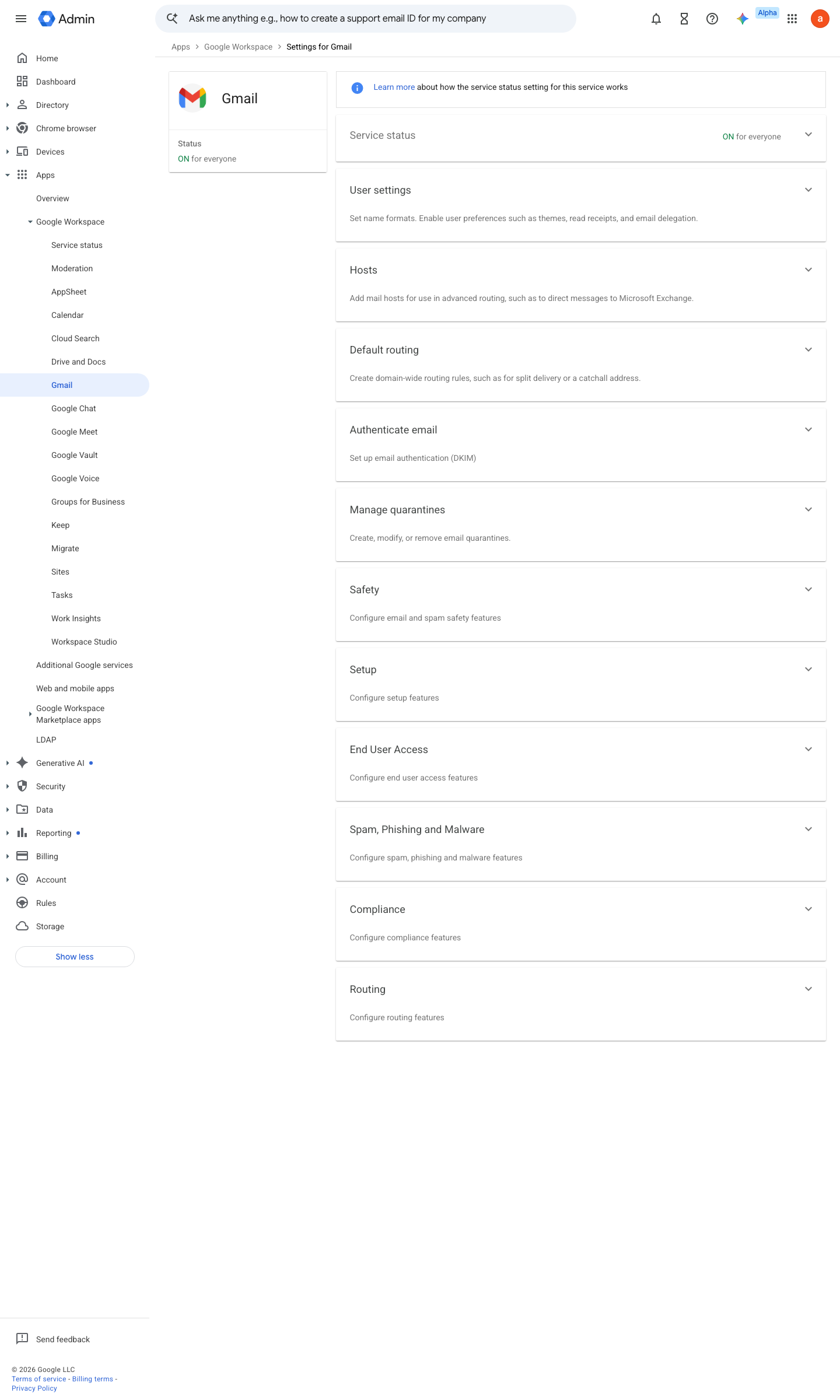Select Drive and Docs in sidebar

point(79,362)
